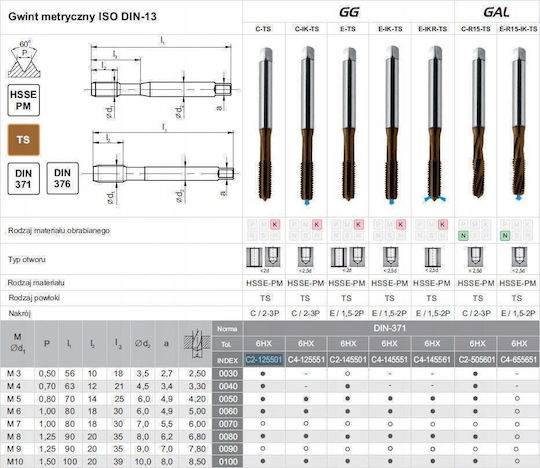Click the through-hole icon in the E-TS column
The width and height of the screenshot is (540, 468).
click(x=339, y=258)
